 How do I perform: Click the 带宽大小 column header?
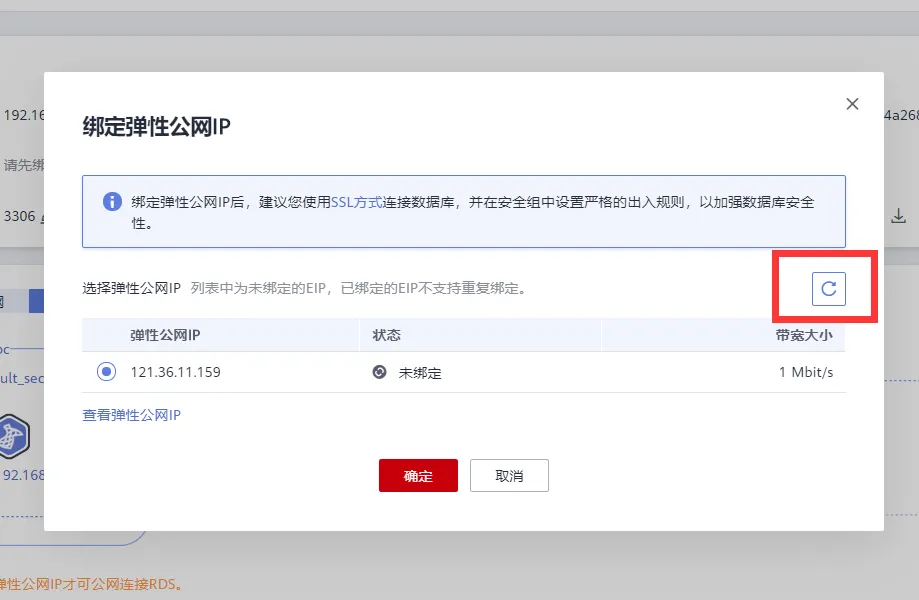[804, 335]
